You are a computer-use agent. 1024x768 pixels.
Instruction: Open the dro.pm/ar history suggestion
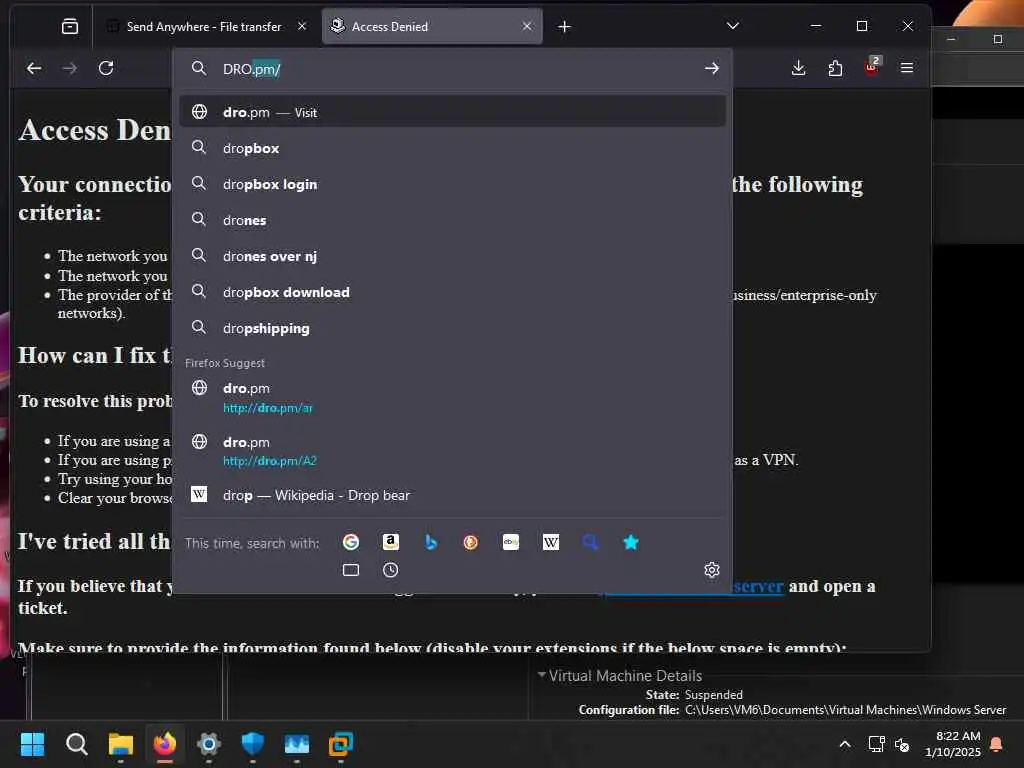click(452, 397)
